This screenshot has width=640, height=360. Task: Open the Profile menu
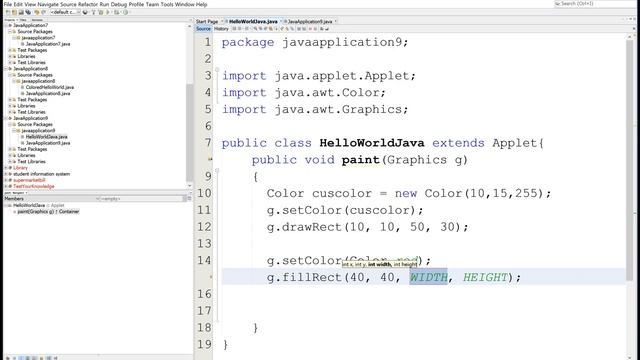point(136,4)
